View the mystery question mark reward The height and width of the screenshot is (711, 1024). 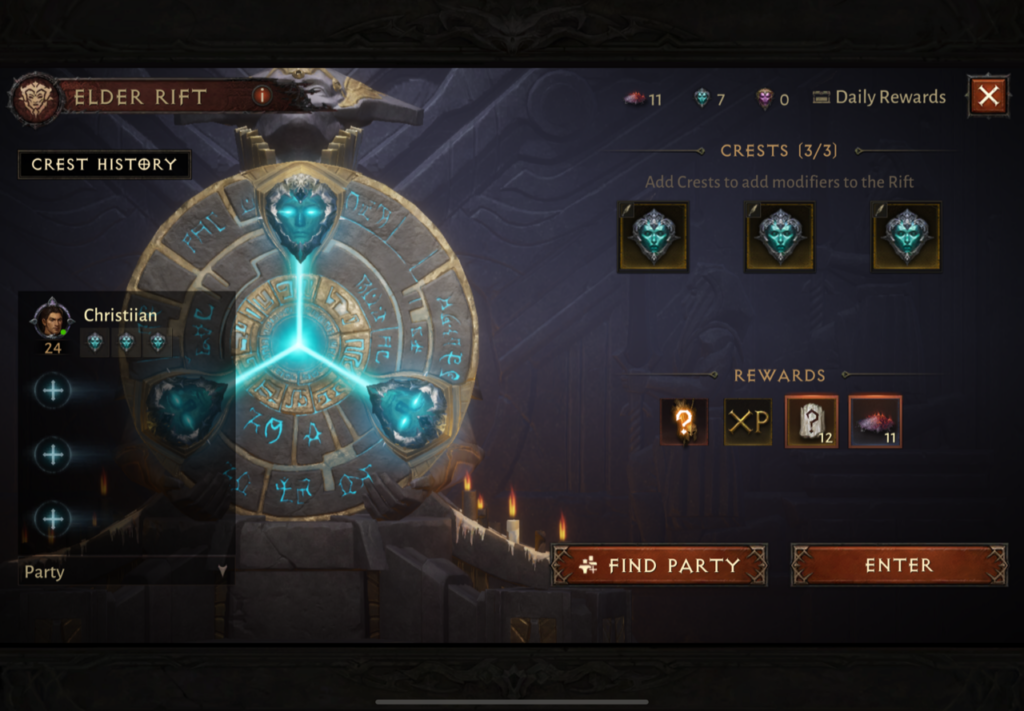(684, 422)
